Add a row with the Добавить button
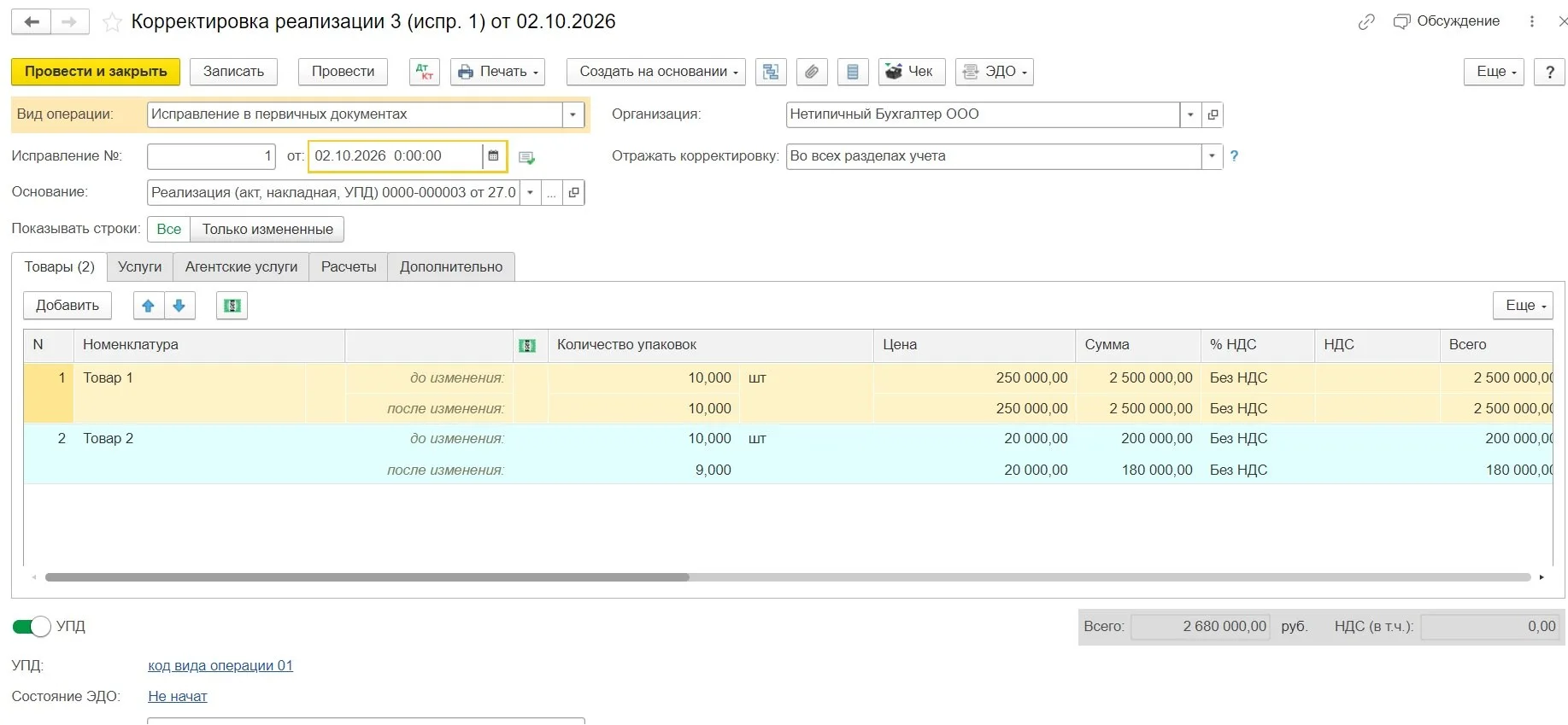 pos(68,306)
